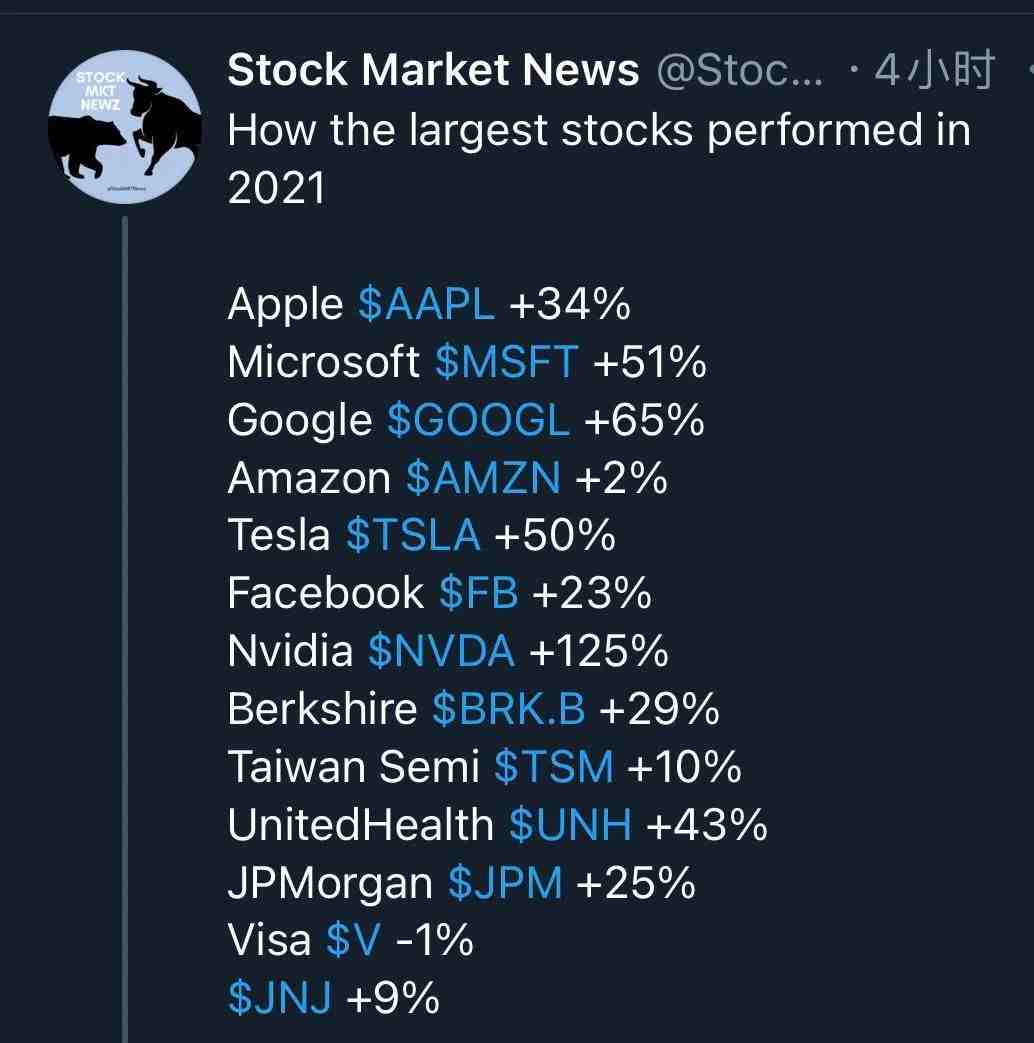Click the tweet headline about largest stocks
This screenshot has height=1043, width=1034.
[x=599, y=158]
